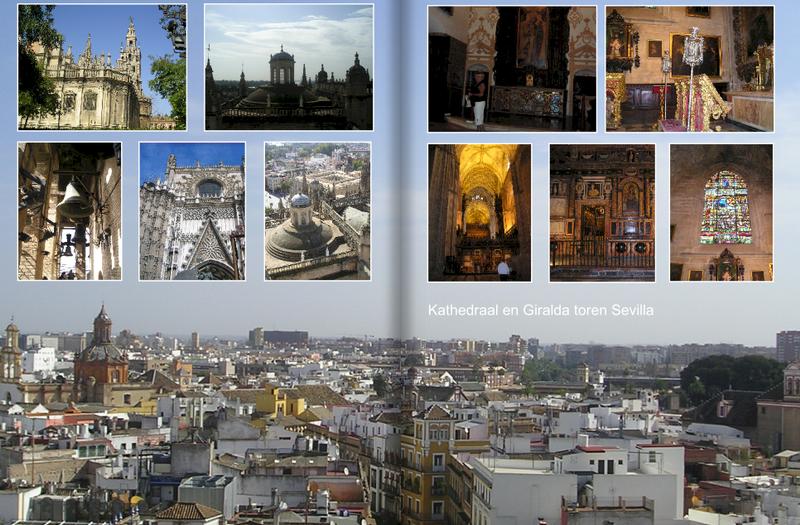800x525 pixels.
Task: Open the chapel photo with standing visitor
Action: 512,69
